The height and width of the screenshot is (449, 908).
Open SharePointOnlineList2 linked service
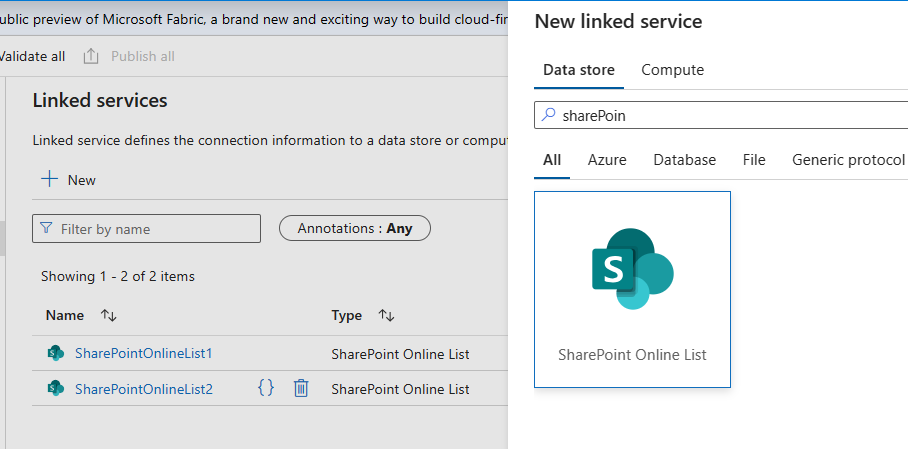click(x=144, y=389)
